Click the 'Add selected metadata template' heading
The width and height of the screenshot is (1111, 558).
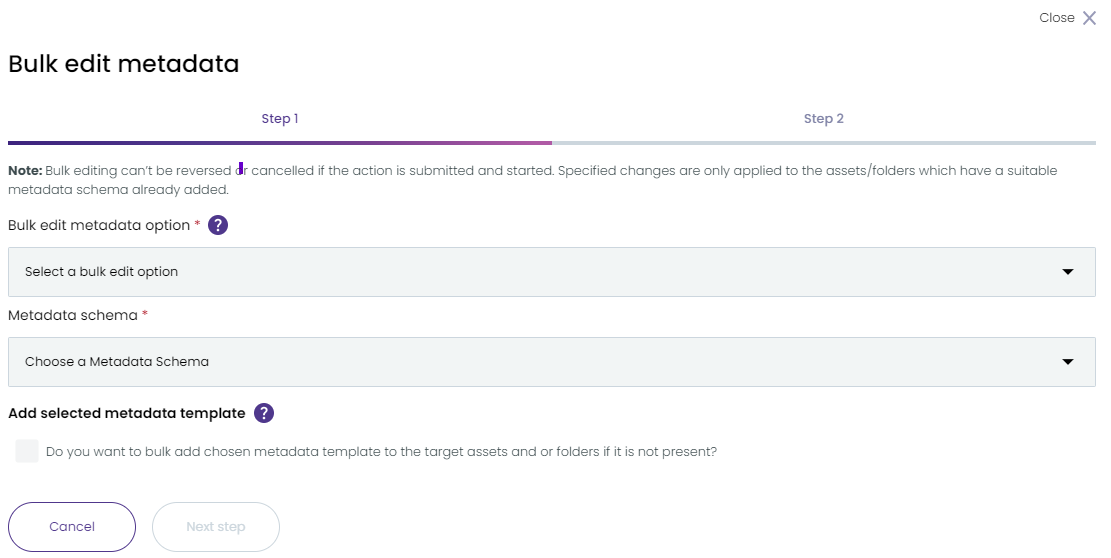point(127,413)
